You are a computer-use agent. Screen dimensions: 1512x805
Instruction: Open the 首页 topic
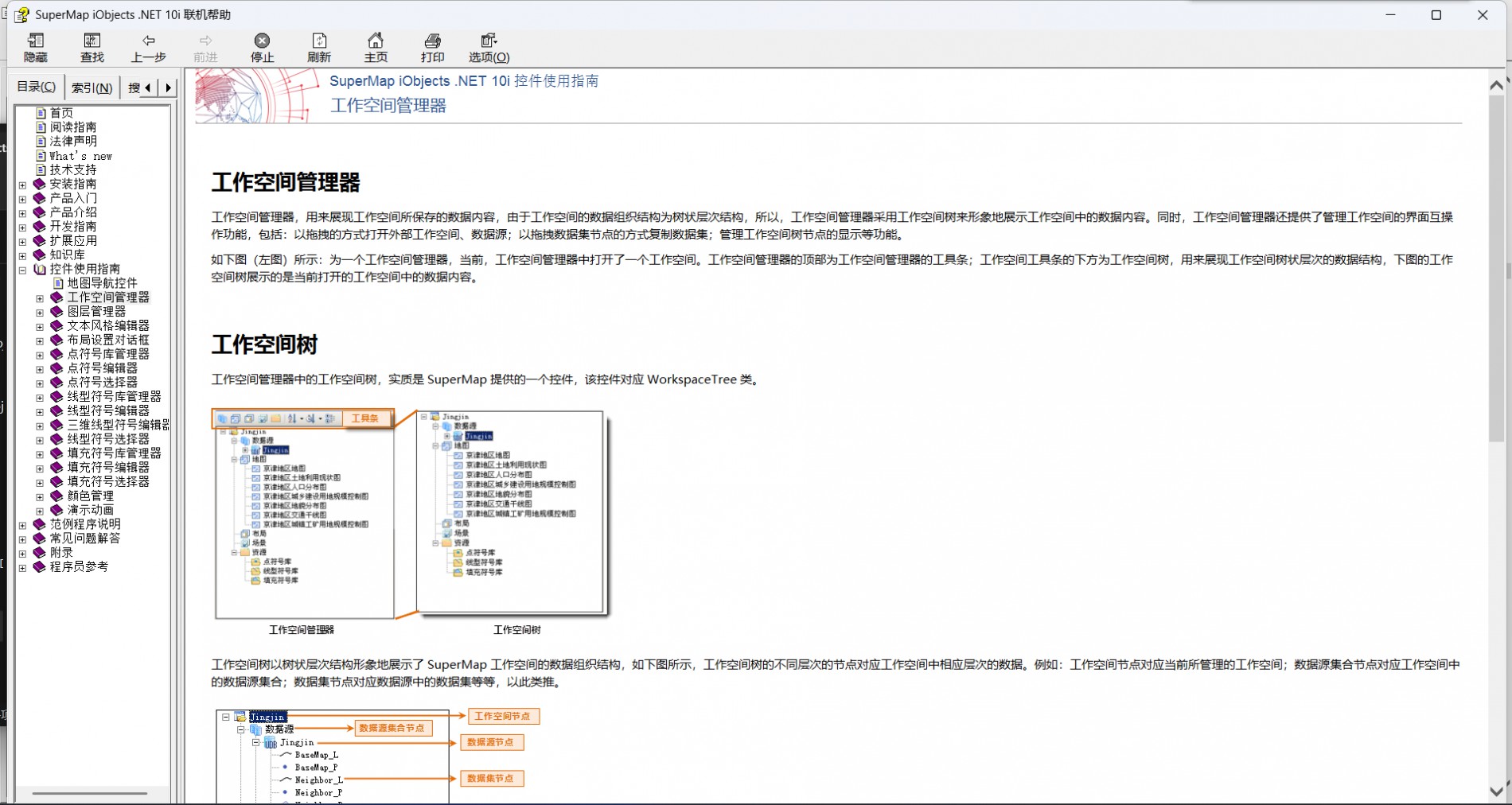pyautogui.click(x=61, y=113)
